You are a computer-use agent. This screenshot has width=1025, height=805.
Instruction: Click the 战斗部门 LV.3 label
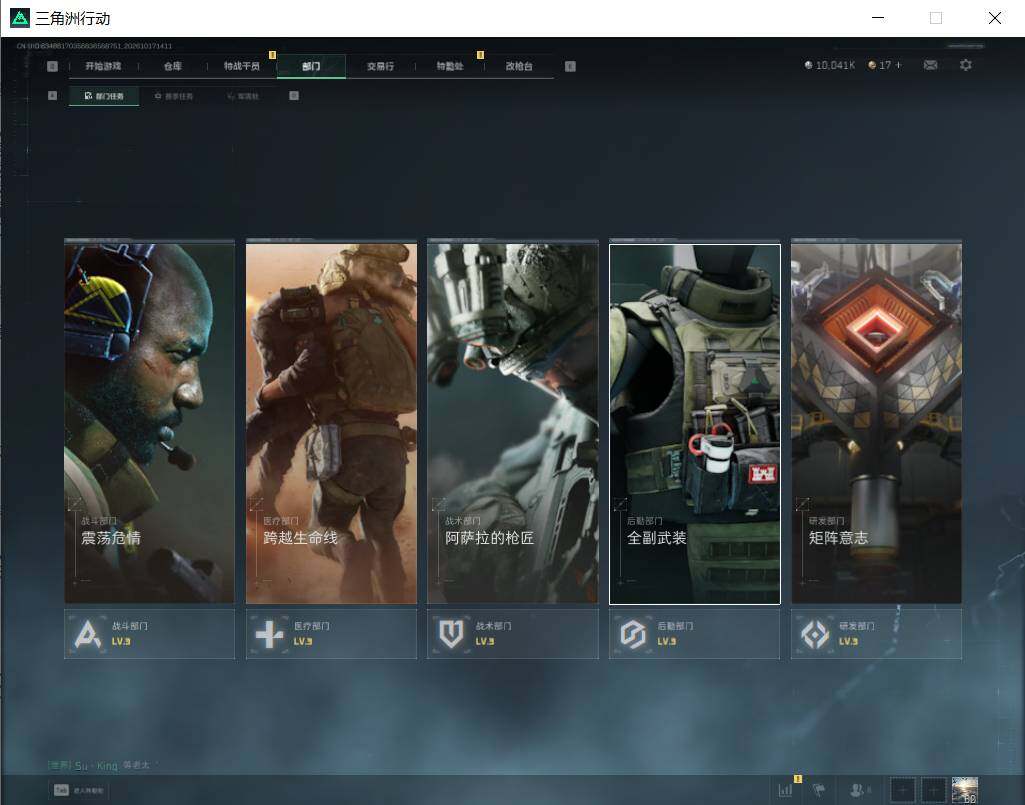[x=129, y=634]
